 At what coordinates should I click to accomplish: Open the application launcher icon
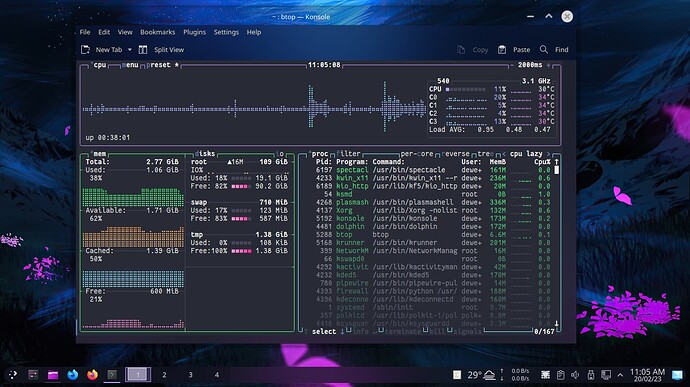[x=13, y=375]
